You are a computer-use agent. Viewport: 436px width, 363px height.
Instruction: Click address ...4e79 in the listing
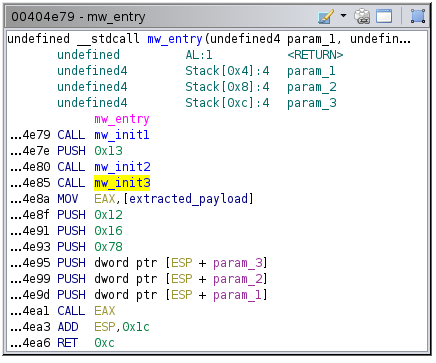30,135
